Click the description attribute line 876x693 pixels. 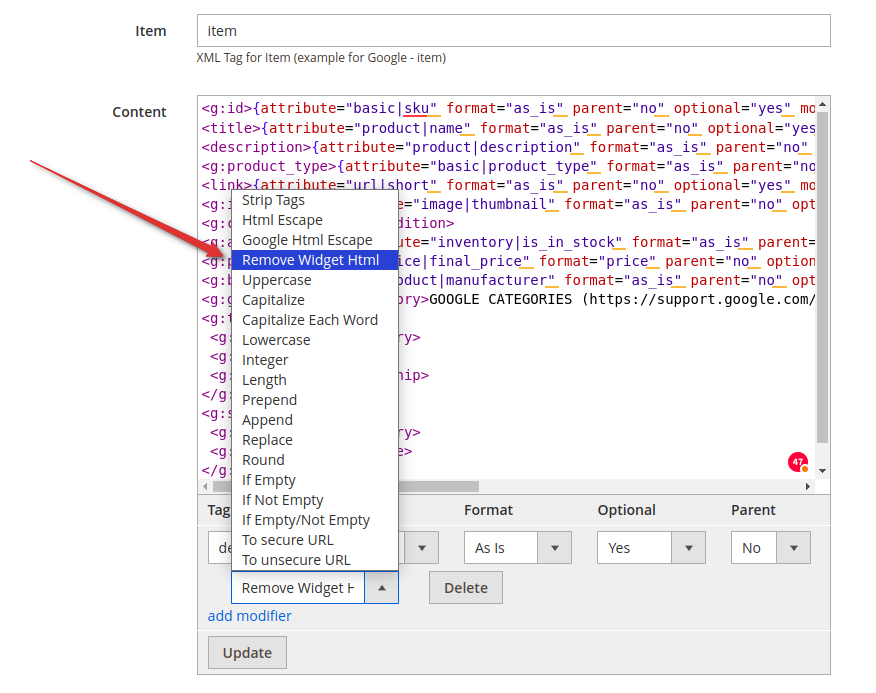pos(508,147)
